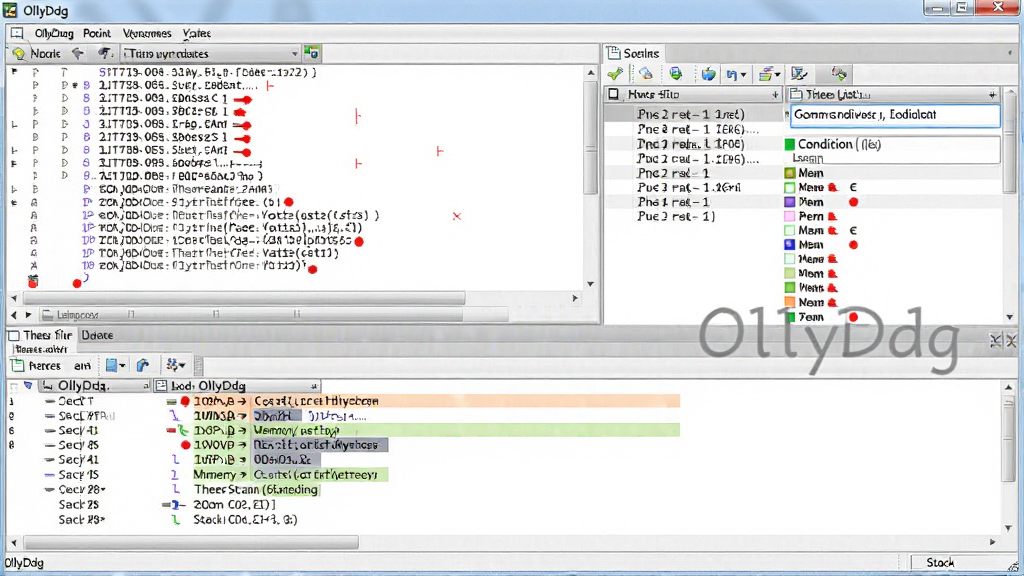
Task: Click the icon just left of the top combo box
Action: [x=104, y=53]
